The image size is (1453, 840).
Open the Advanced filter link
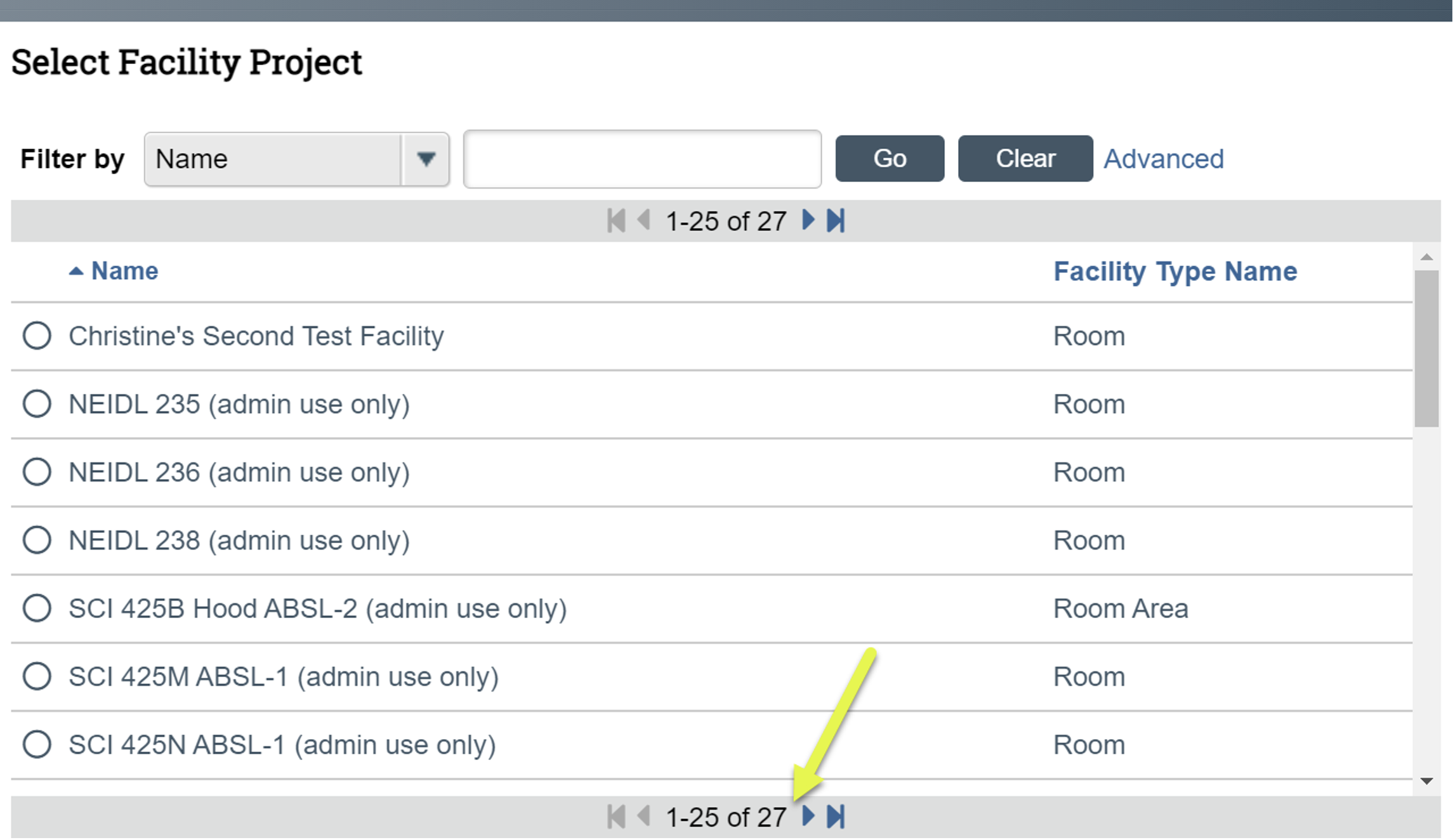[x=1164, y=159]
